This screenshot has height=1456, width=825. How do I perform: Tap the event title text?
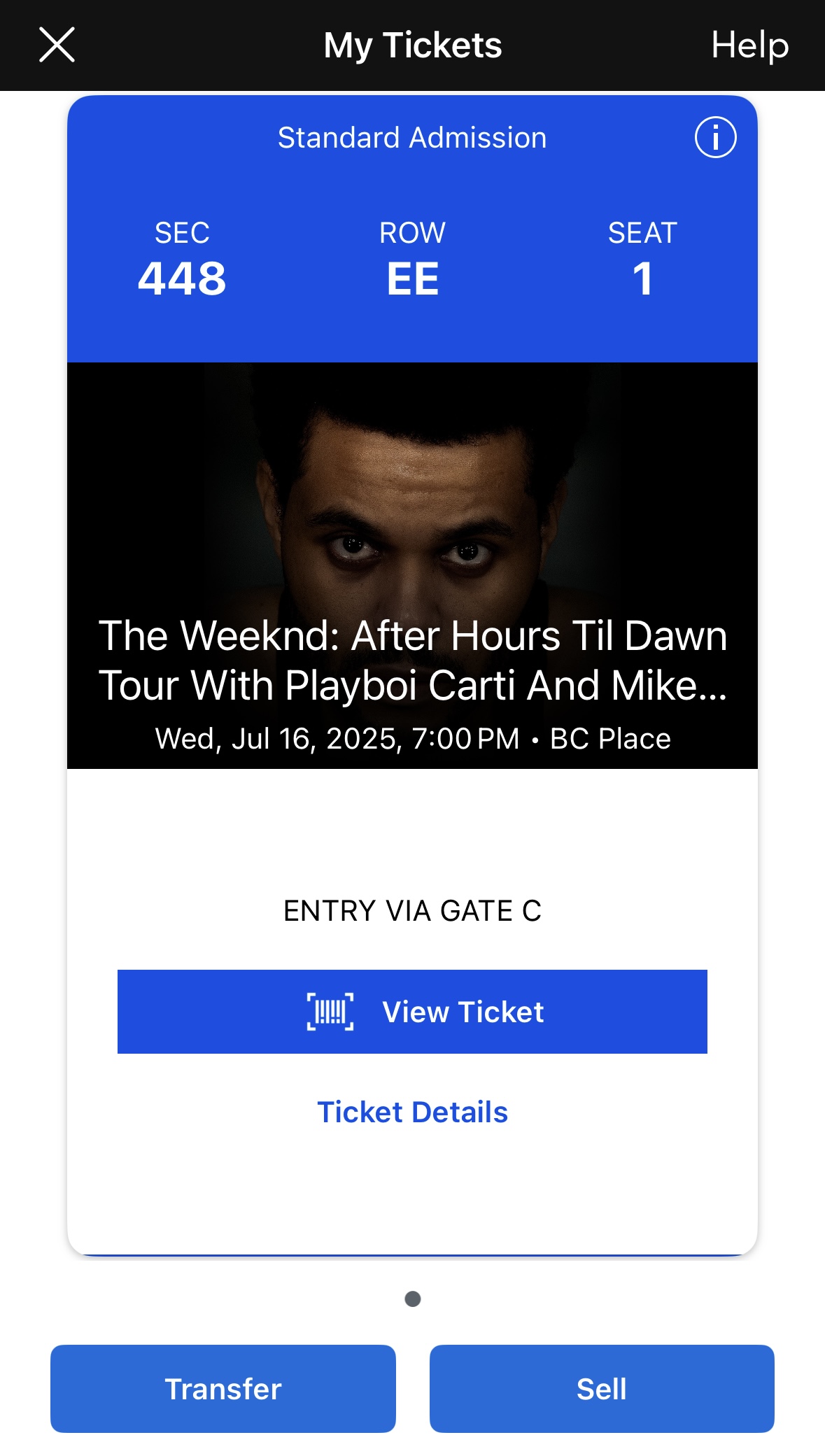coord(413,660)
